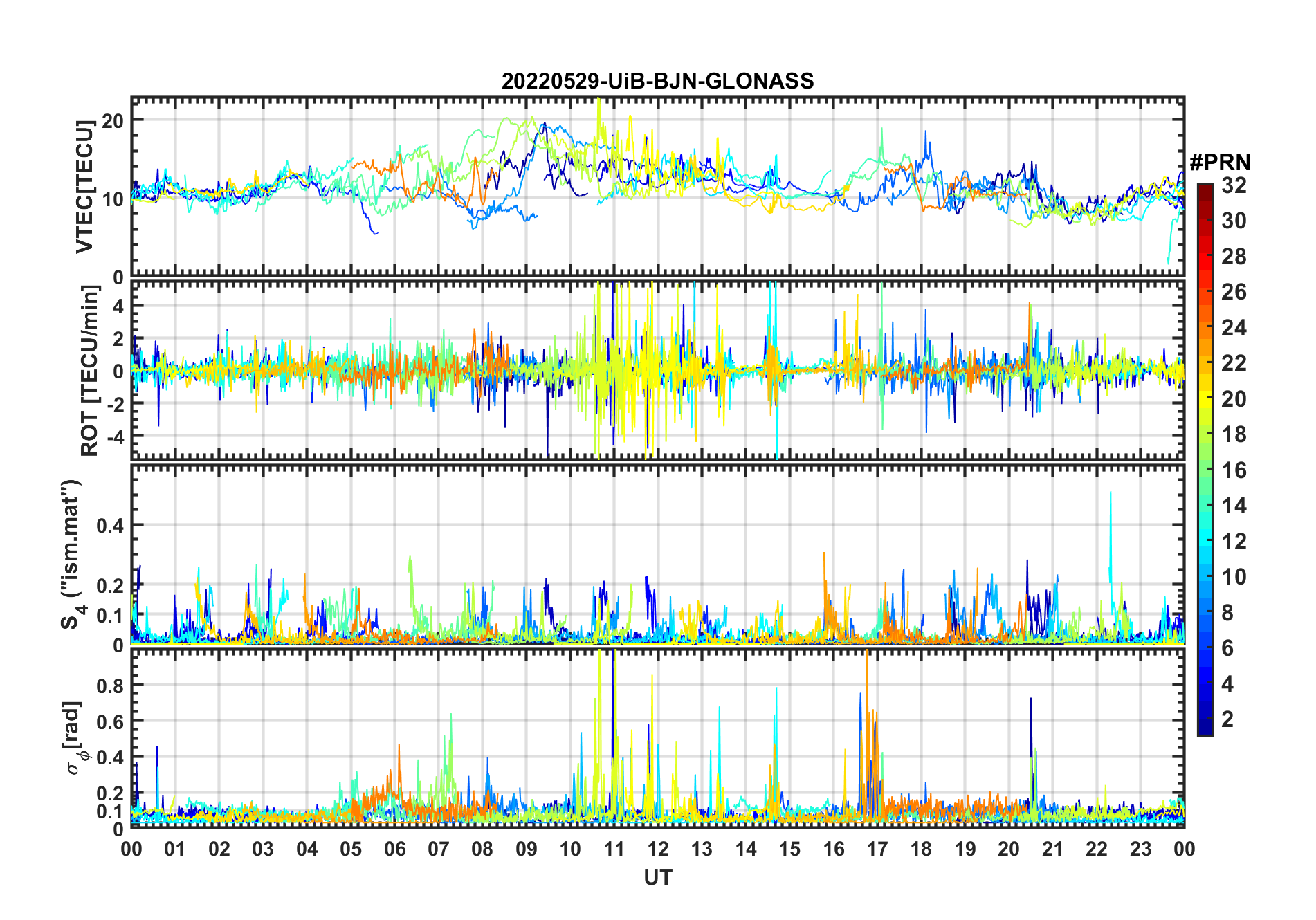The height and width of the screenshot is (920, 1316).
Task: Click hour 12 on the UT axis
Action: tap(657, 849)
